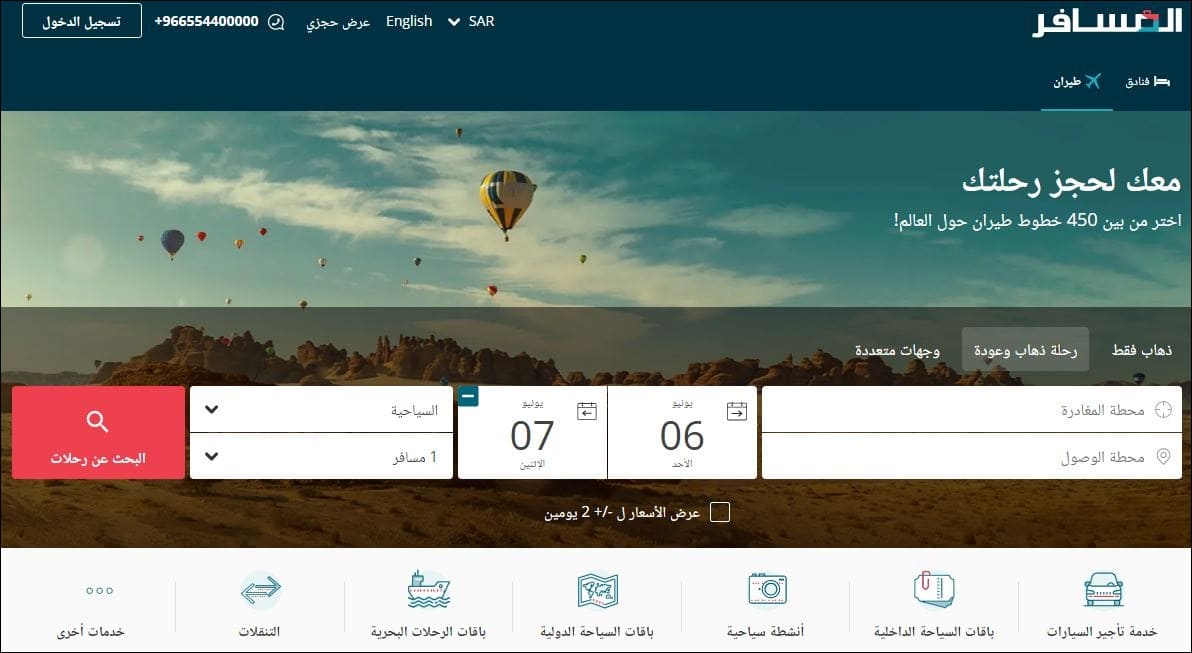1192x653 pixels.
Task: Open tourist activities camera icon
Action: 767,589
